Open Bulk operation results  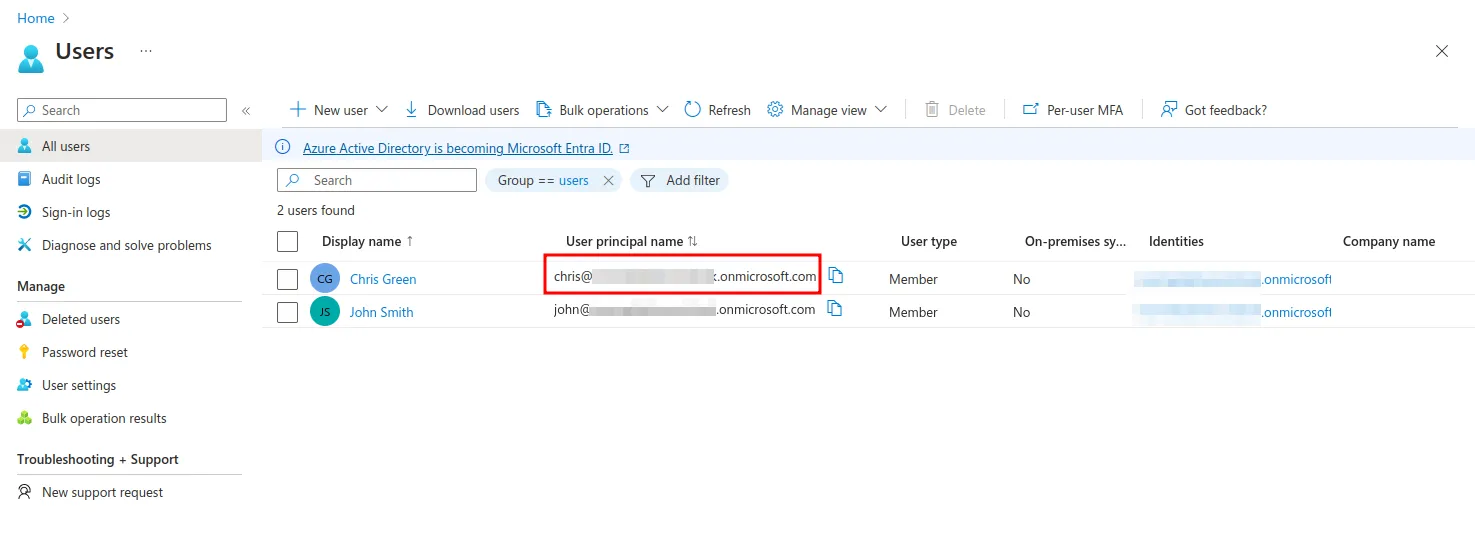pos(104,418)
